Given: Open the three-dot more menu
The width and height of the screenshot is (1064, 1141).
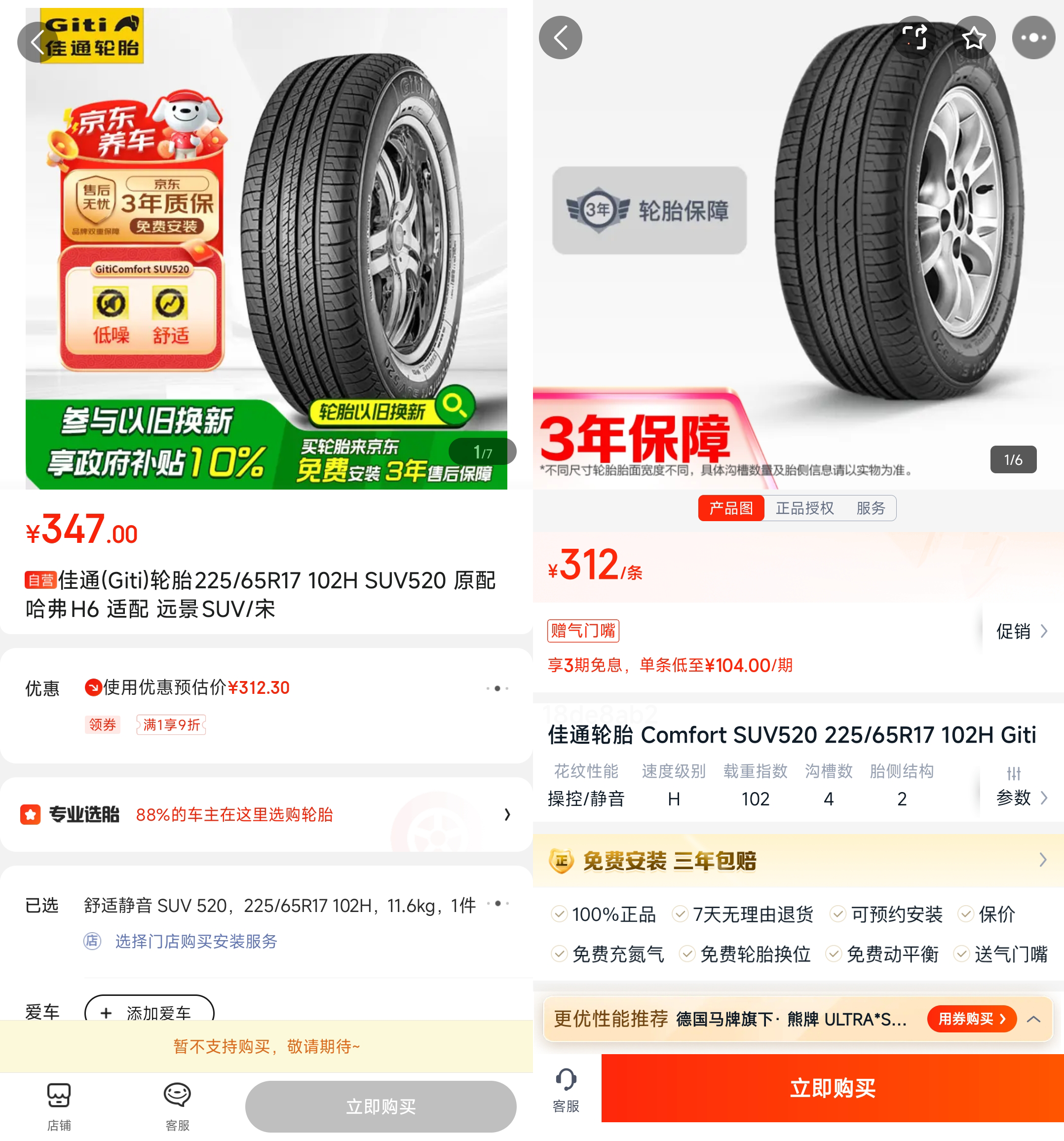Looking at the screenshot, I should click(1033, 38).
